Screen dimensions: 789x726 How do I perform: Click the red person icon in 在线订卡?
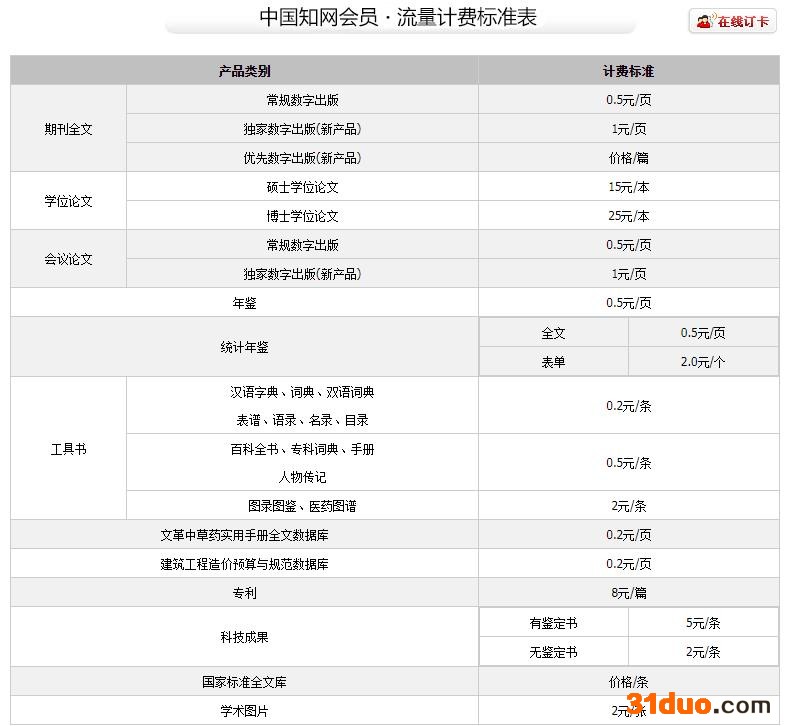click(x=704, y=21)
